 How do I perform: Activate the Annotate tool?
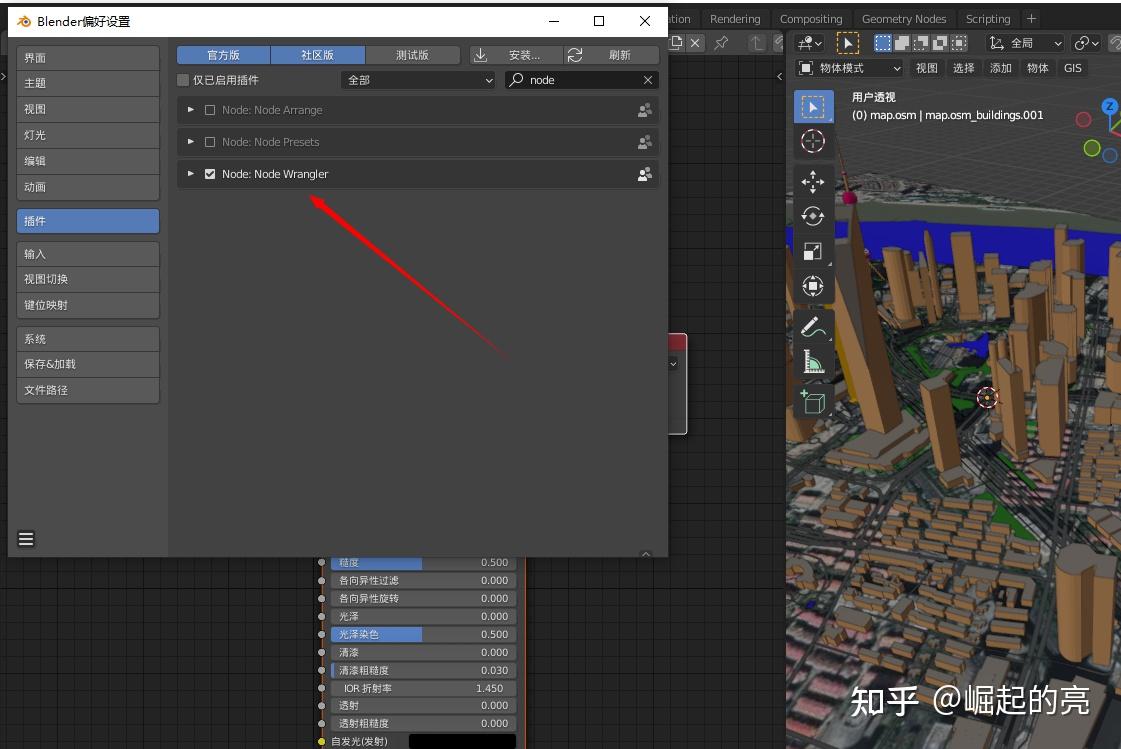click(813, 326)
